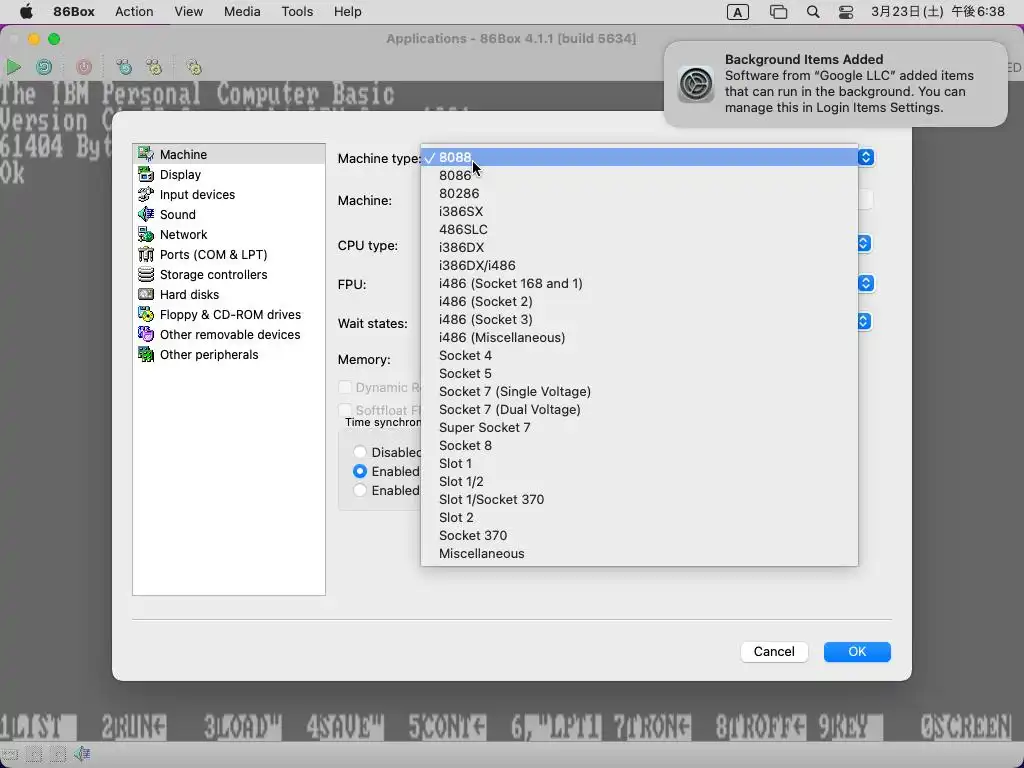The image size is (1024, 768).
Task: Open the FPU dropdown
Action: [866, 283]
